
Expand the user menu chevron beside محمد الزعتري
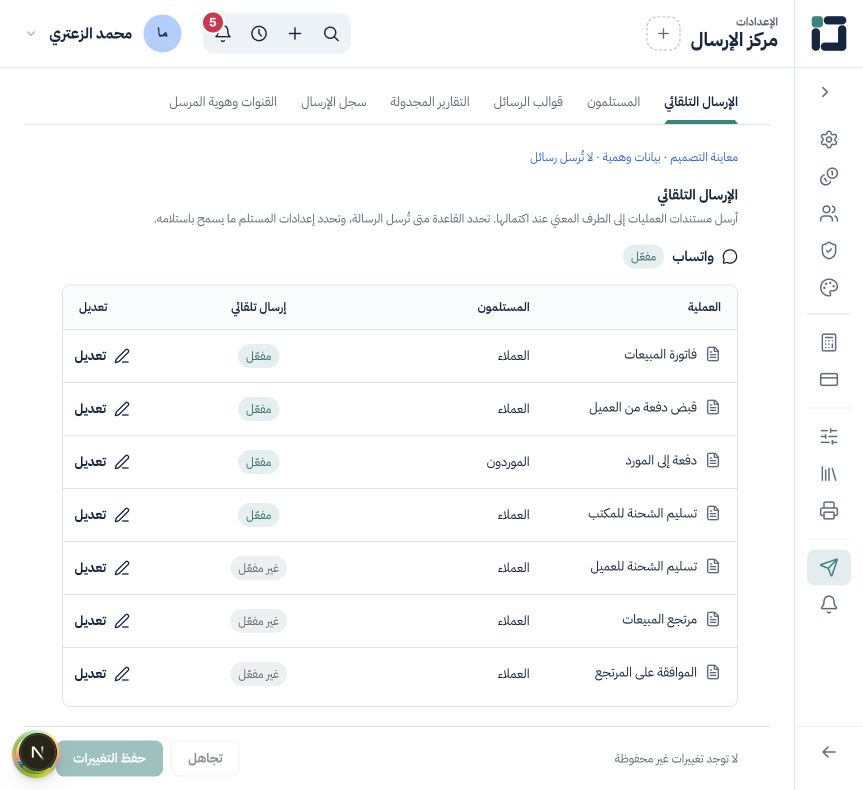tap(31, 34)
